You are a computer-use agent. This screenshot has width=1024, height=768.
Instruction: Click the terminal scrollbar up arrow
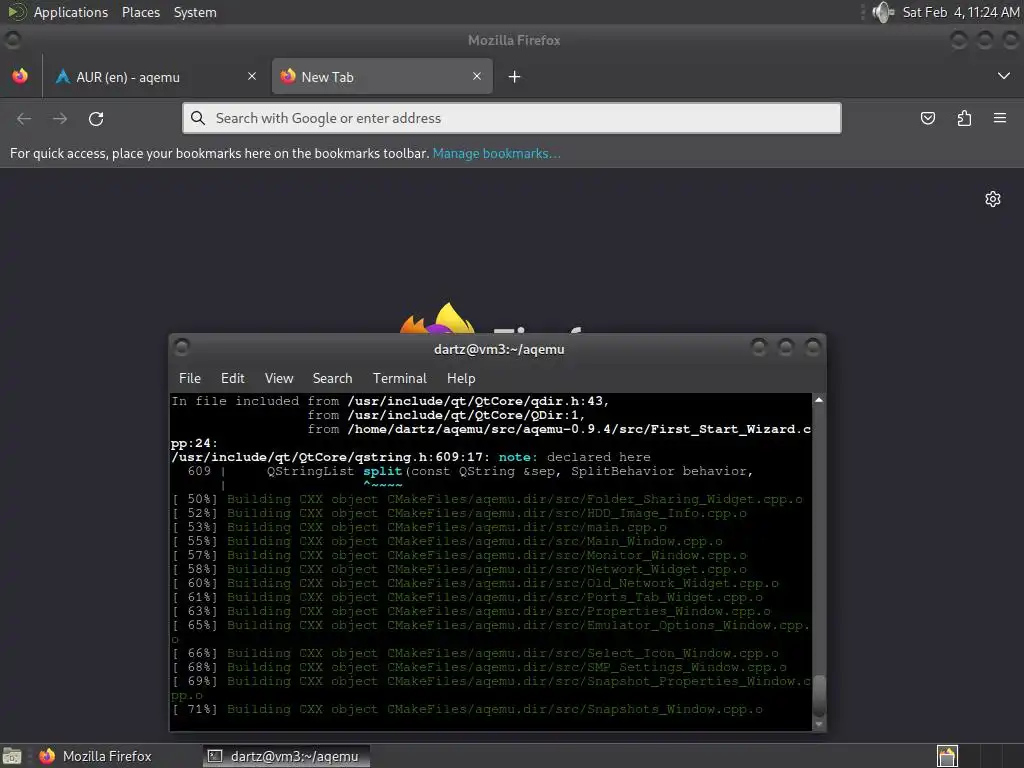point(819,400)
